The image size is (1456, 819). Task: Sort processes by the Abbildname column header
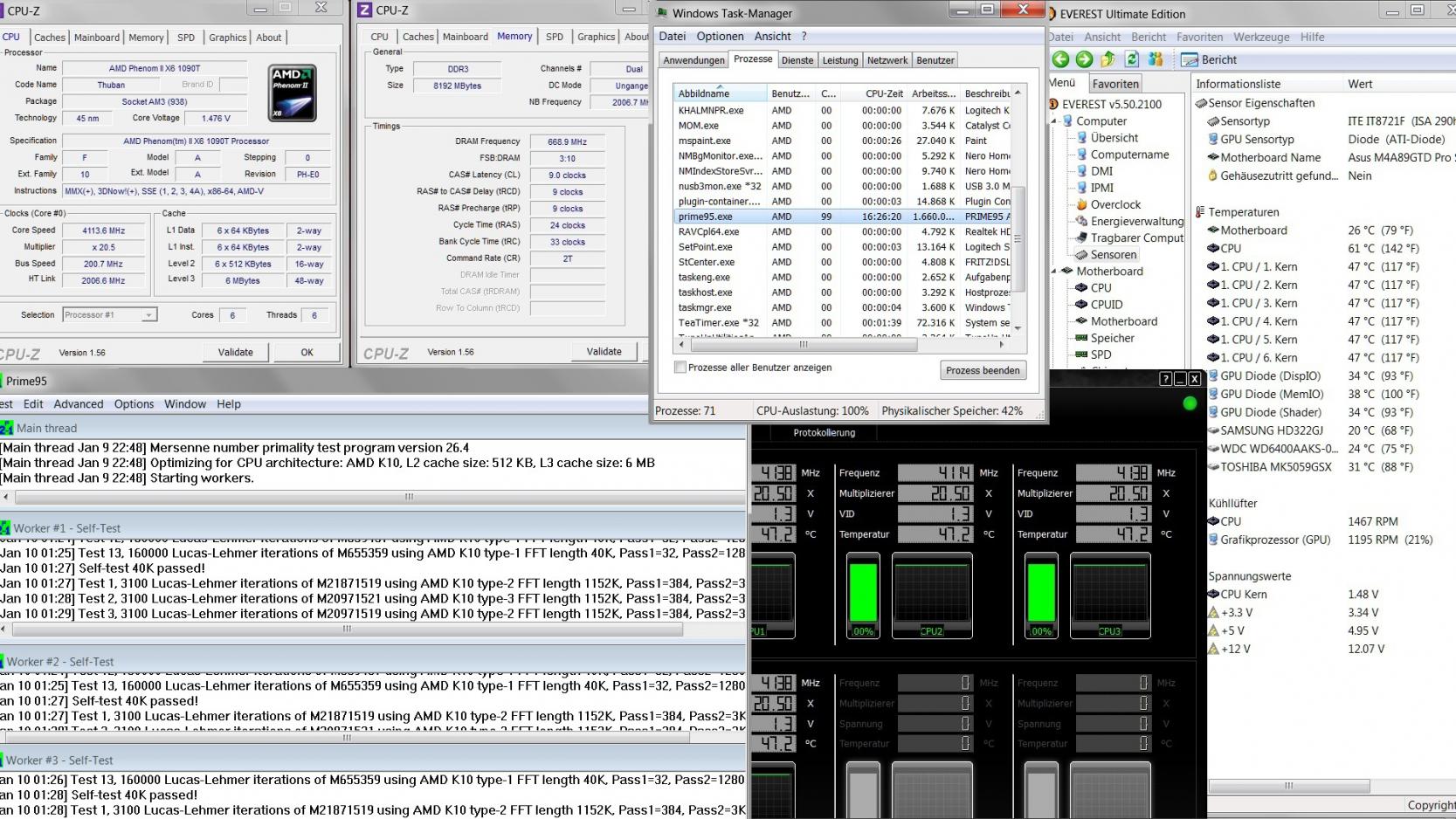720,93
